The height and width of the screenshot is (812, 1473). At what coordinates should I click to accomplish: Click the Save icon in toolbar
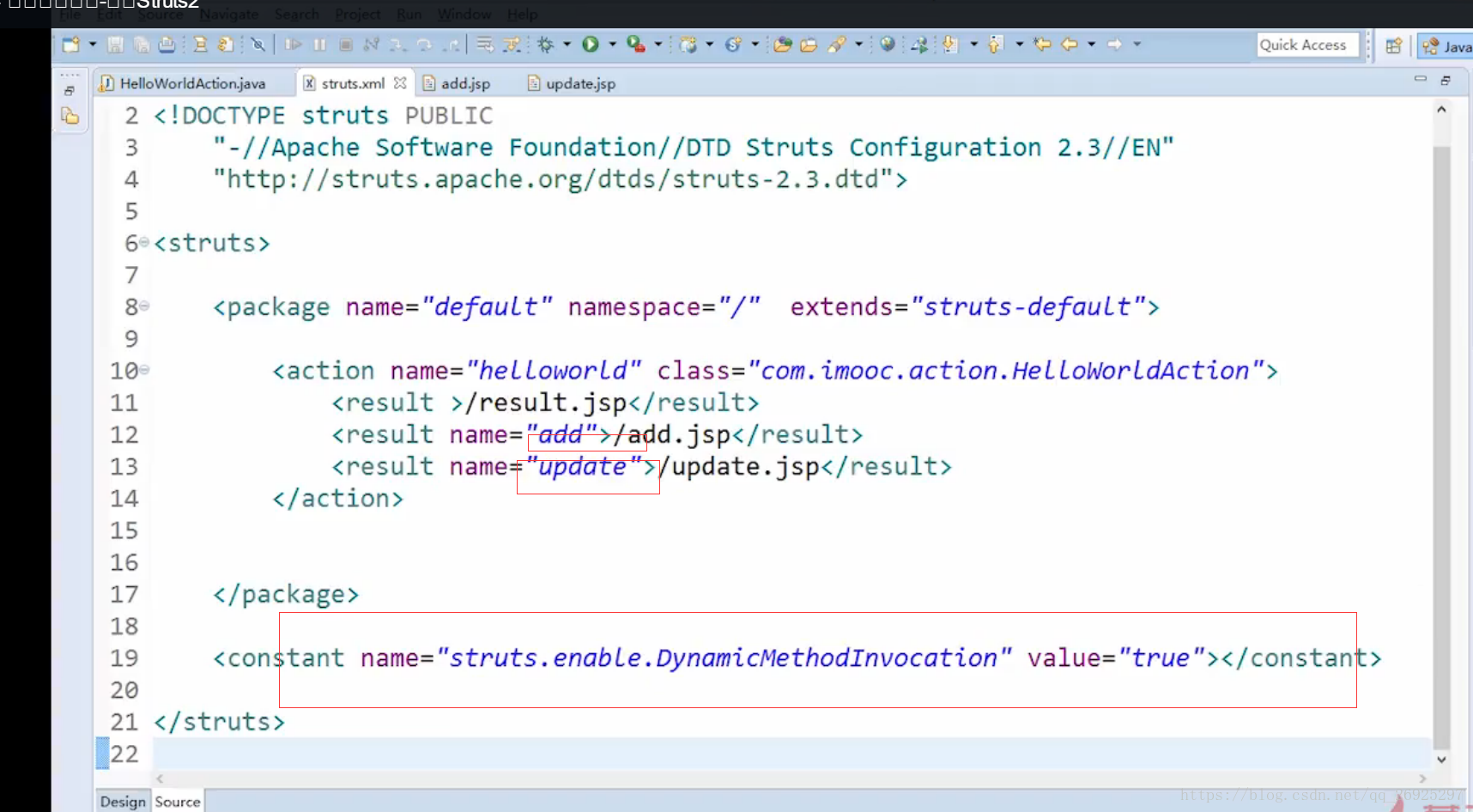point(114,44)
